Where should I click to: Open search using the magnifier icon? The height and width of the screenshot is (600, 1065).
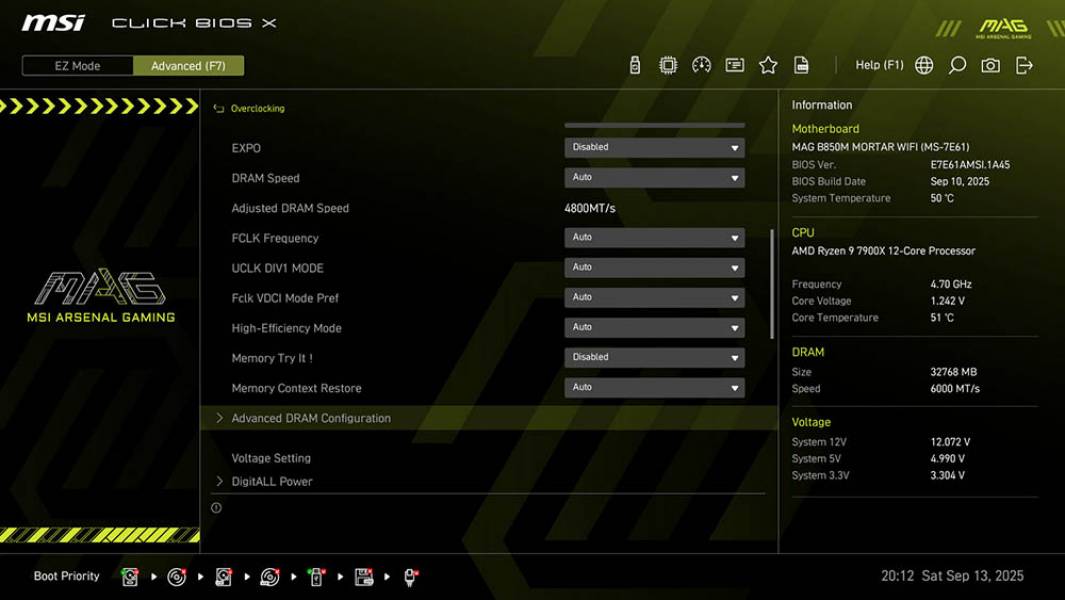[x=956, y=64]
